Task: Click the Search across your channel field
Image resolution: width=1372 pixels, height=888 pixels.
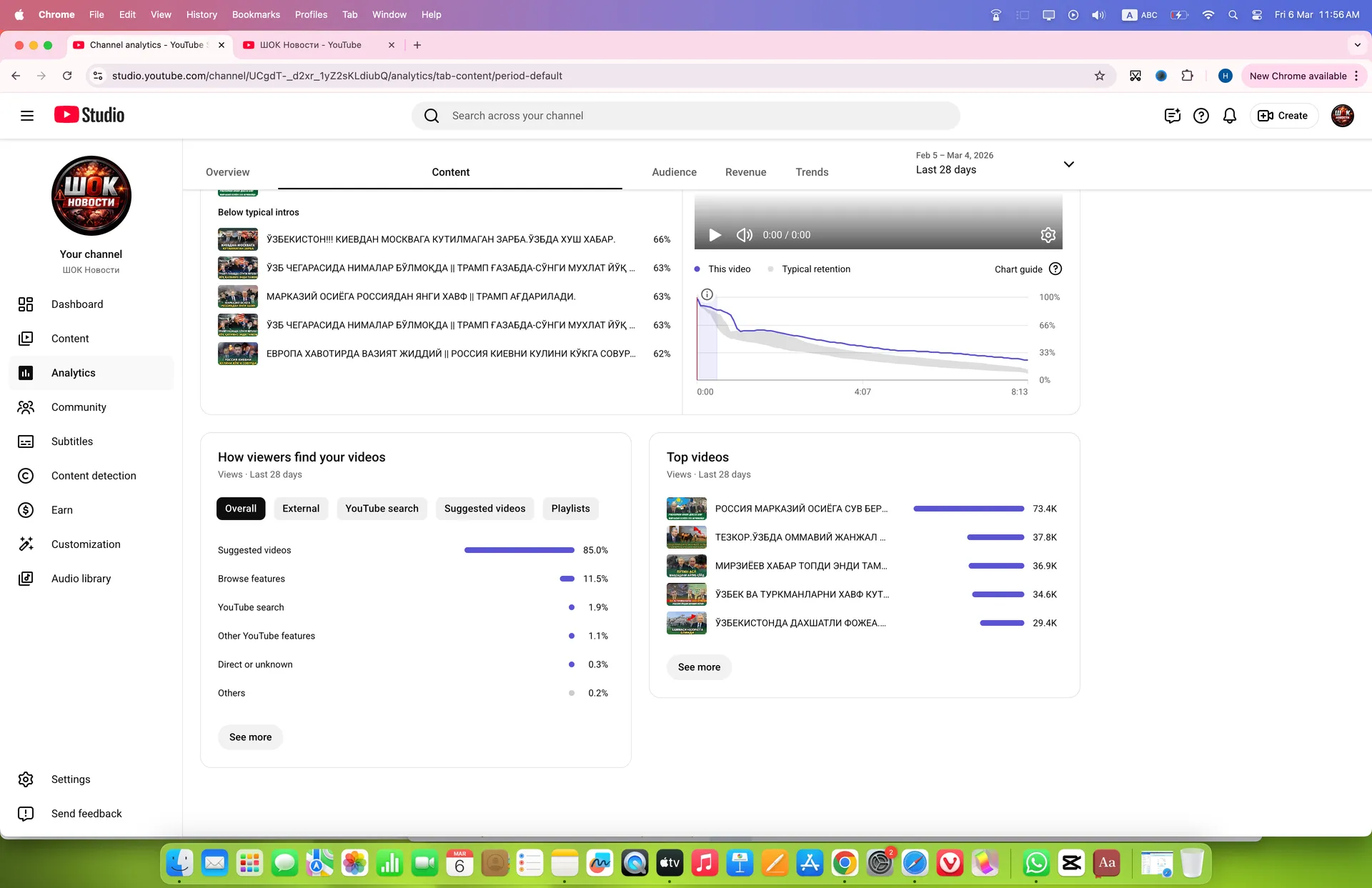Action: pos(685,116)
